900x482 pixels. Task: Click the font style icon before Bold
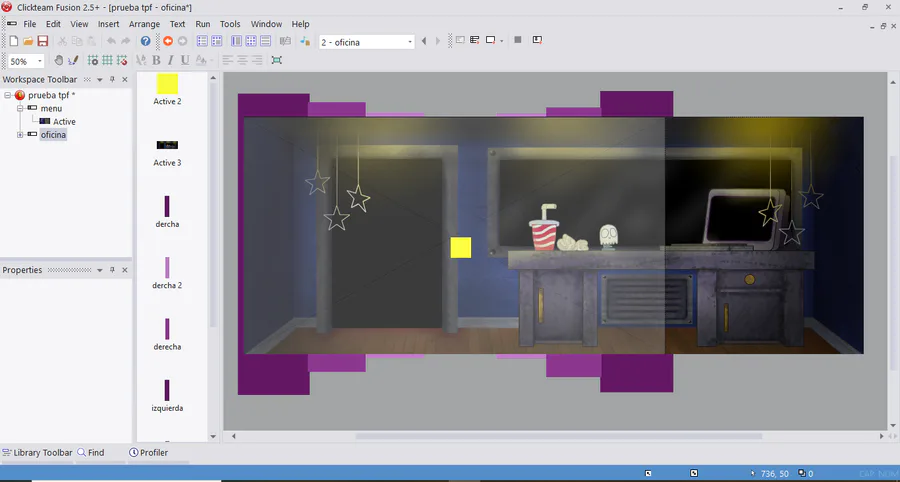(141, 60)
